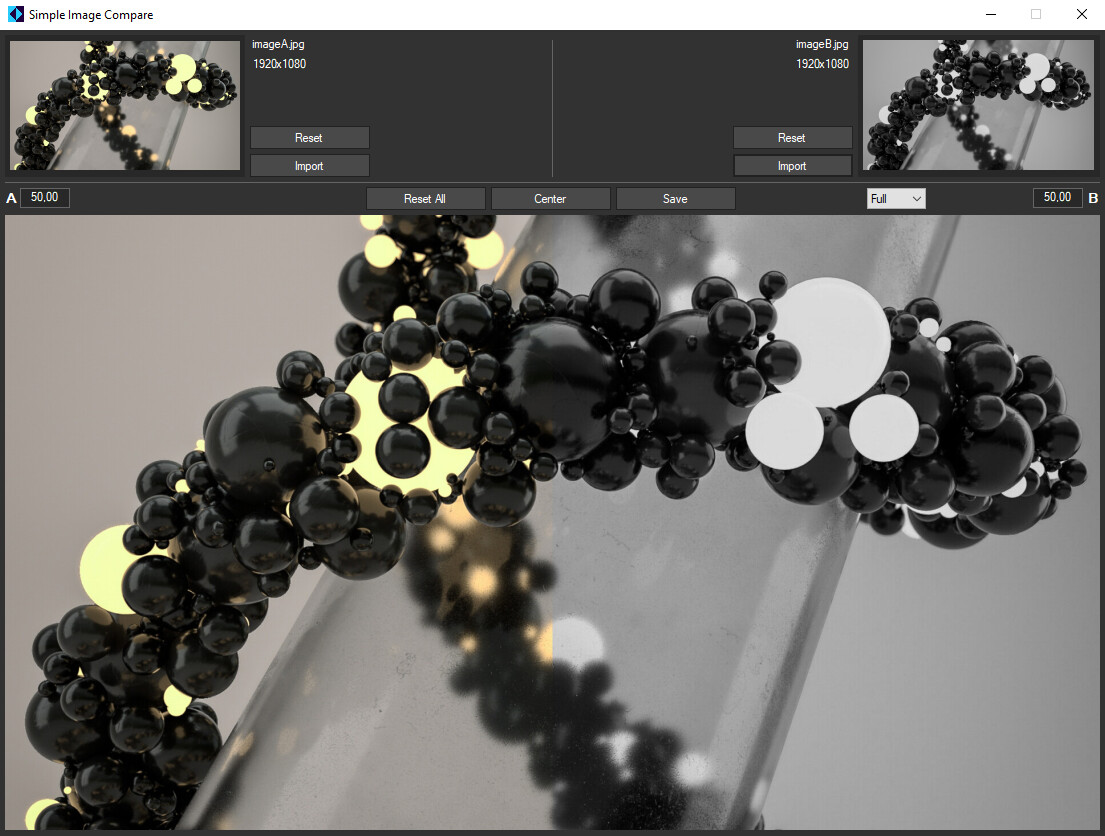Select the imageB.jpg thumbnail preview
Image resolution: width=1105 pixels, height=836 pixels.
pos(978,105)
